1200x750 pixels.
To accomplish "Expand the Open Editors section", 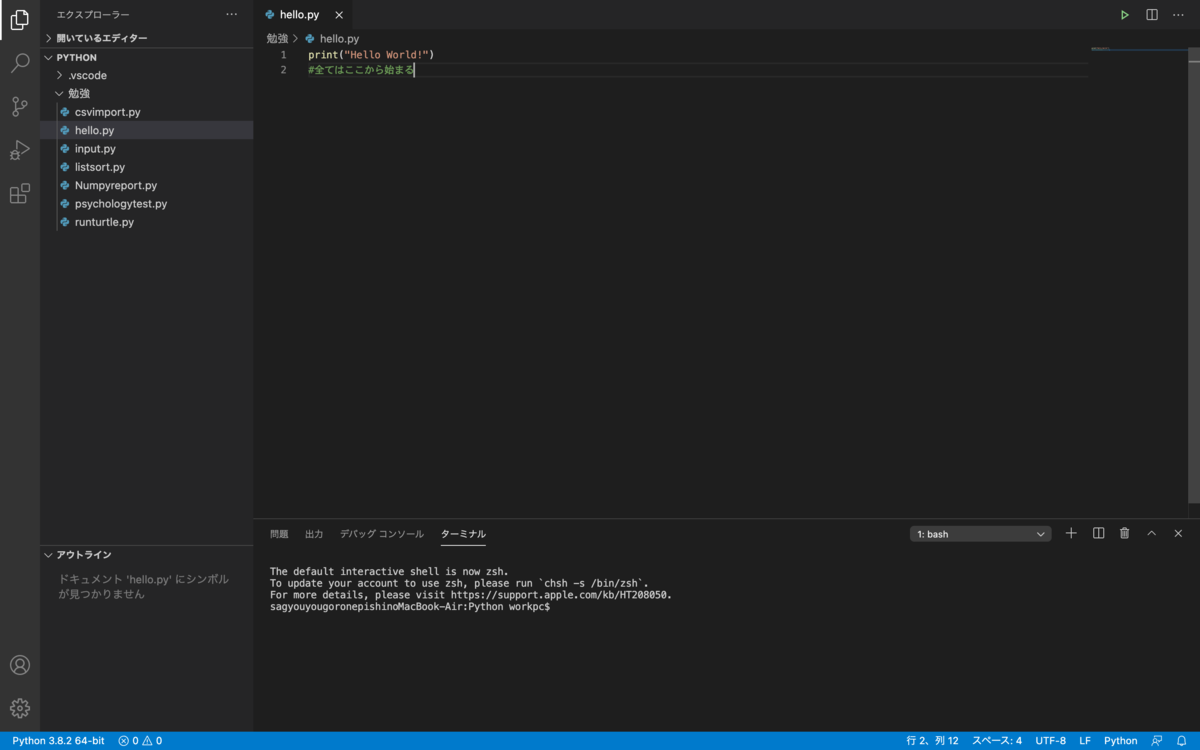I will click(147, 38).
